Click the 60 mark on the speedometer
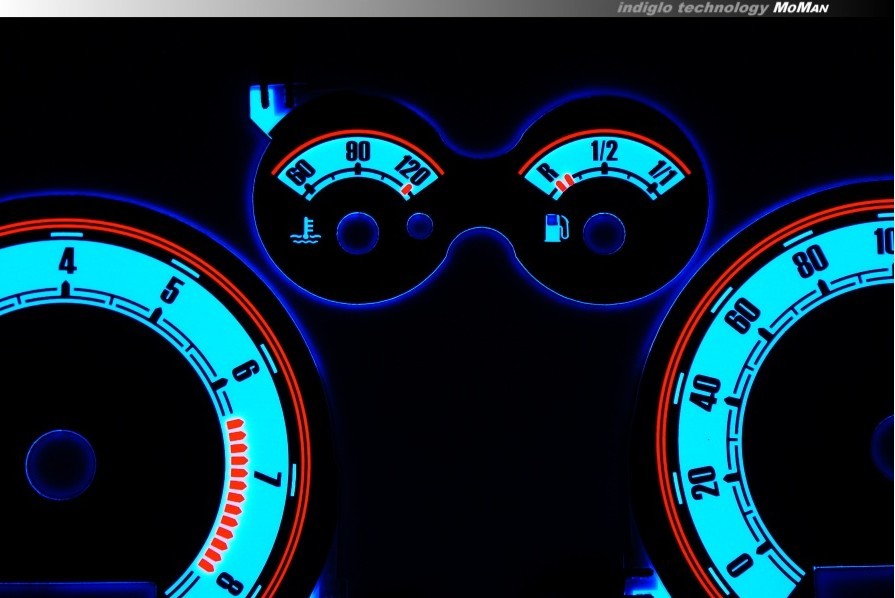The image size is (895, 598). 744,316
